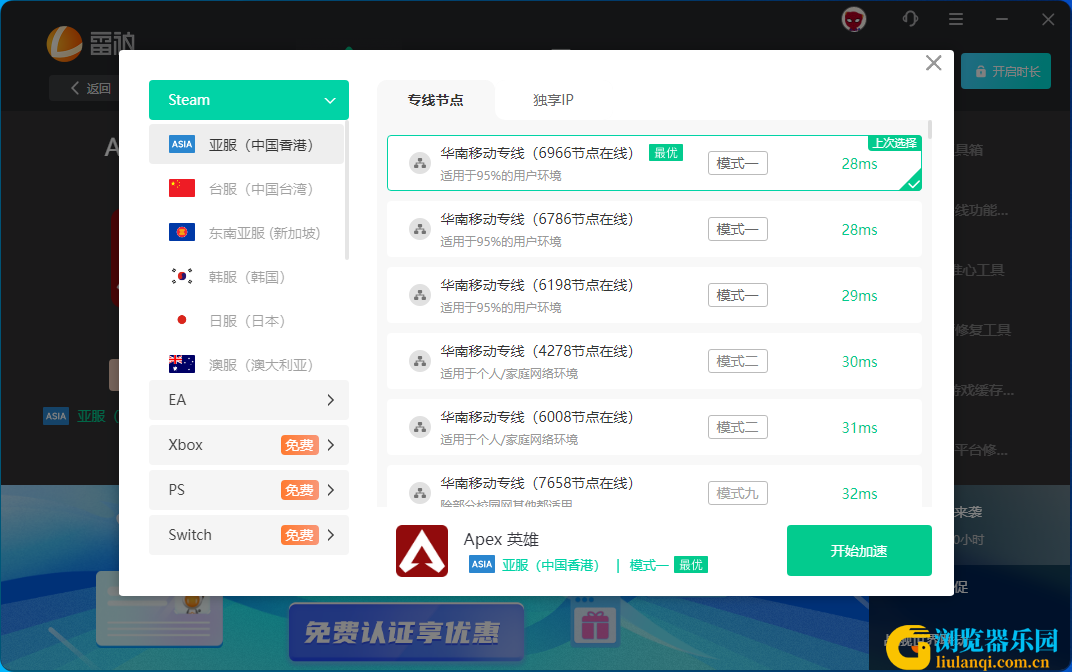1072x672 pixels.
Task: Click node icon of 6966 node row
Action: click(x=420, y=163)
